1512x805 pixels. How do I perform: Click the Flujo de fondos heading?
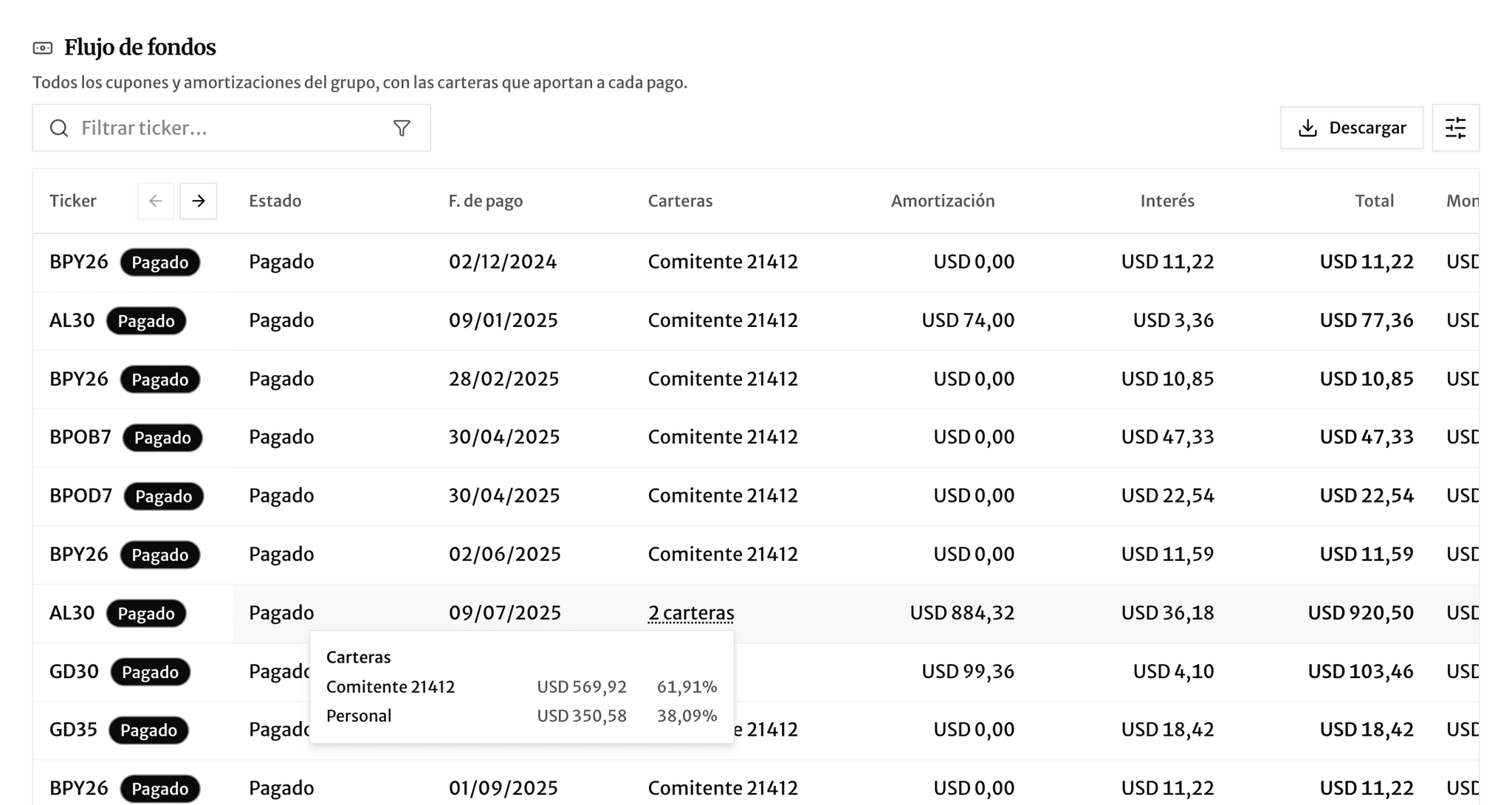[140, 47]
